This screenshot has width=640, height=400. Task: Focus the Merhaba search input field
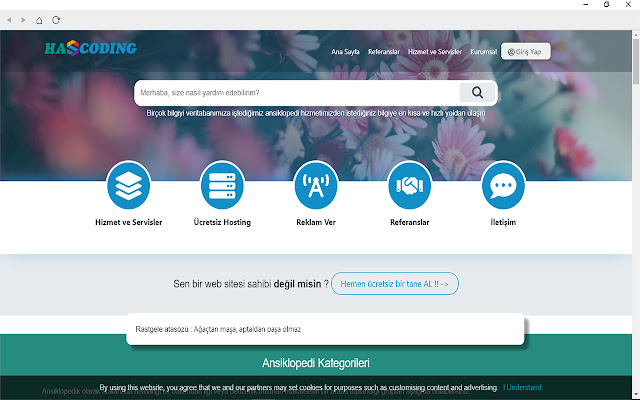(298, 93)
